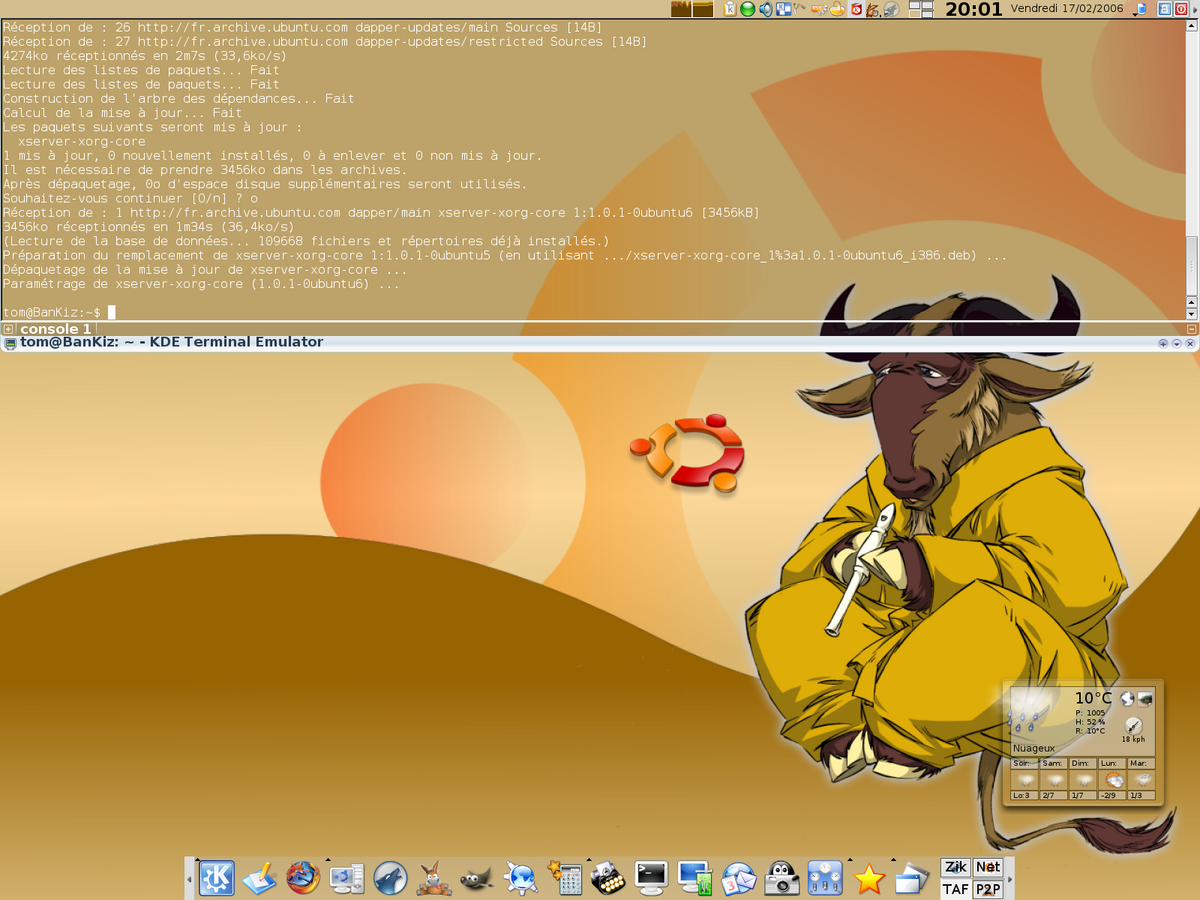Open the blue globe web icon in the panel

point(521,878)
